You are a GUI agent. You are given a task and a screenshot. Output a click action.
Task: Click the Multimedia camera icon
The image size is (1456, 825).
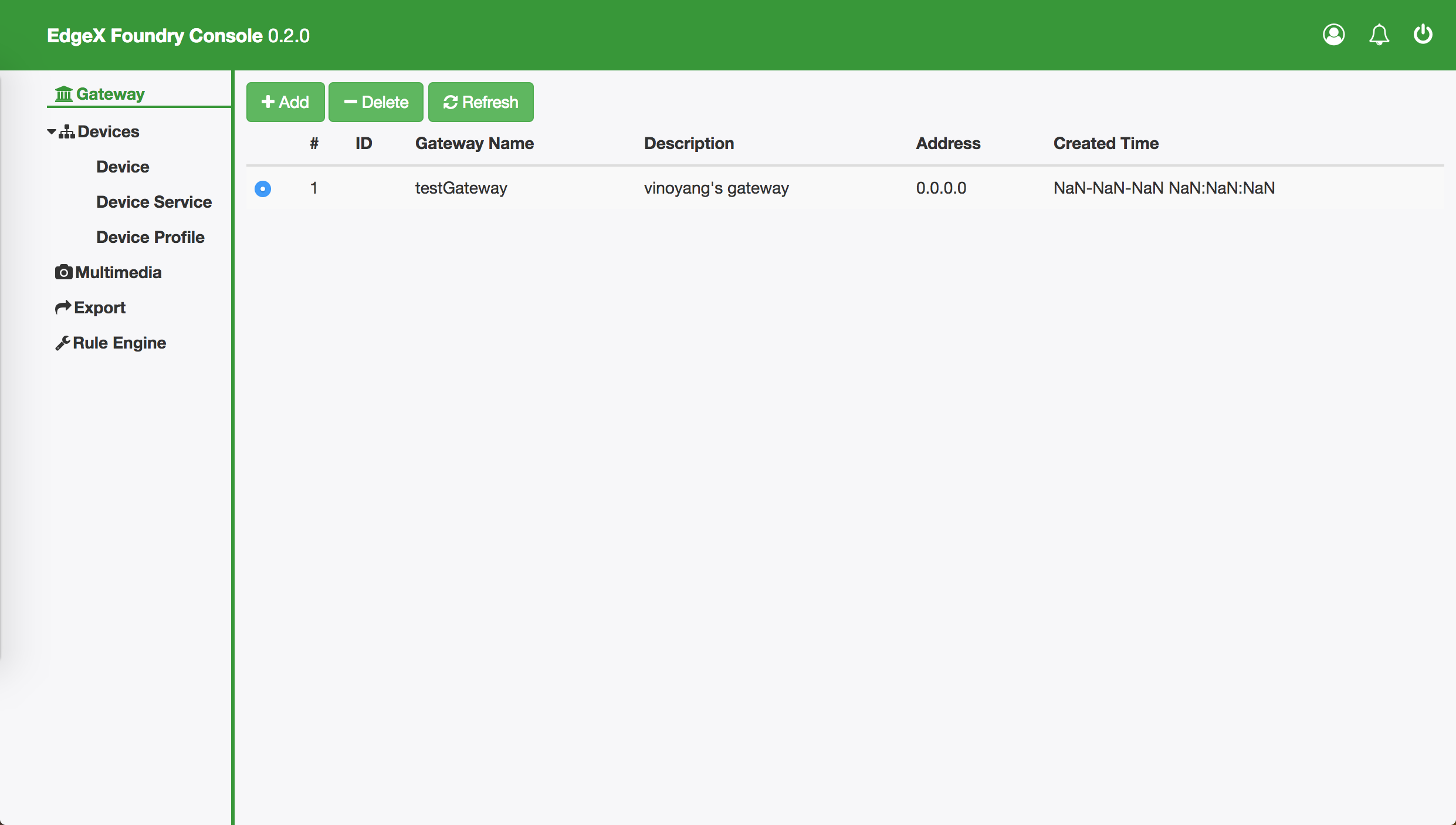[x=63, y=272]
